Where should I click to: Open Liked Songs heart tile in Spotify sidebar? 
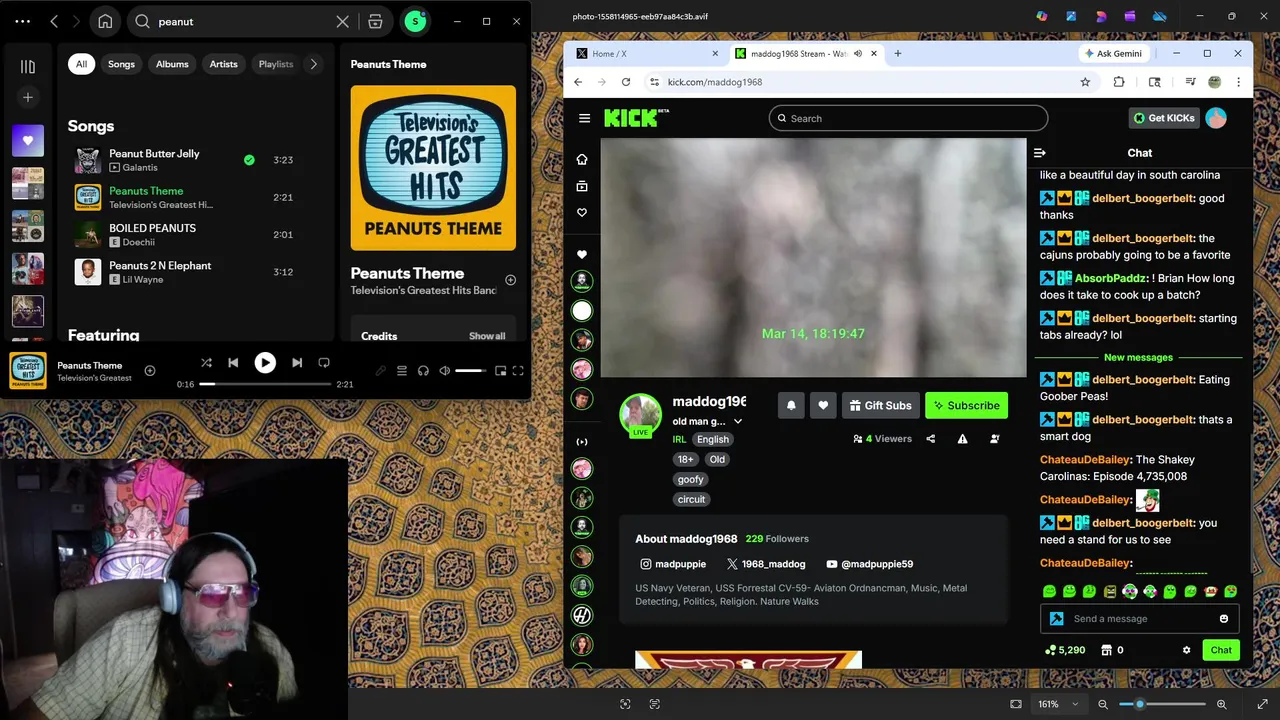pyautogui.click(x=28, y=141)
